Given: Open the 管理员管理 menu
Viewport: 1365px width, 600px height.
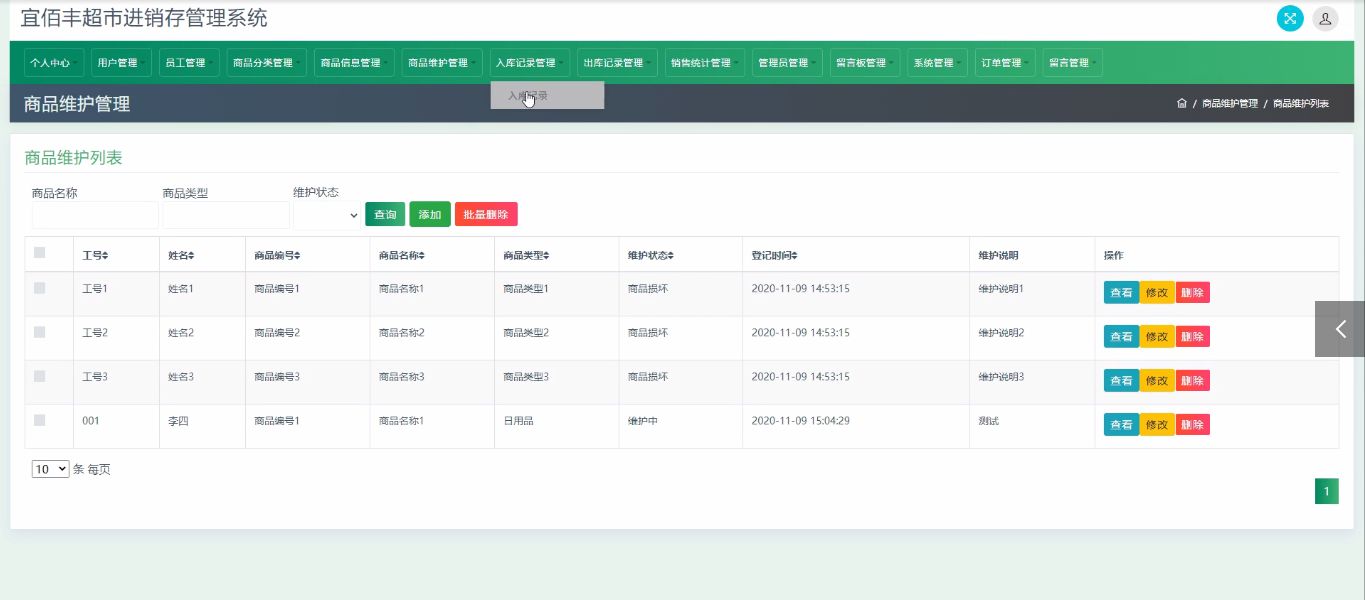Looking at the screenshot, I should pyautogui.click(x=787, y=63).
